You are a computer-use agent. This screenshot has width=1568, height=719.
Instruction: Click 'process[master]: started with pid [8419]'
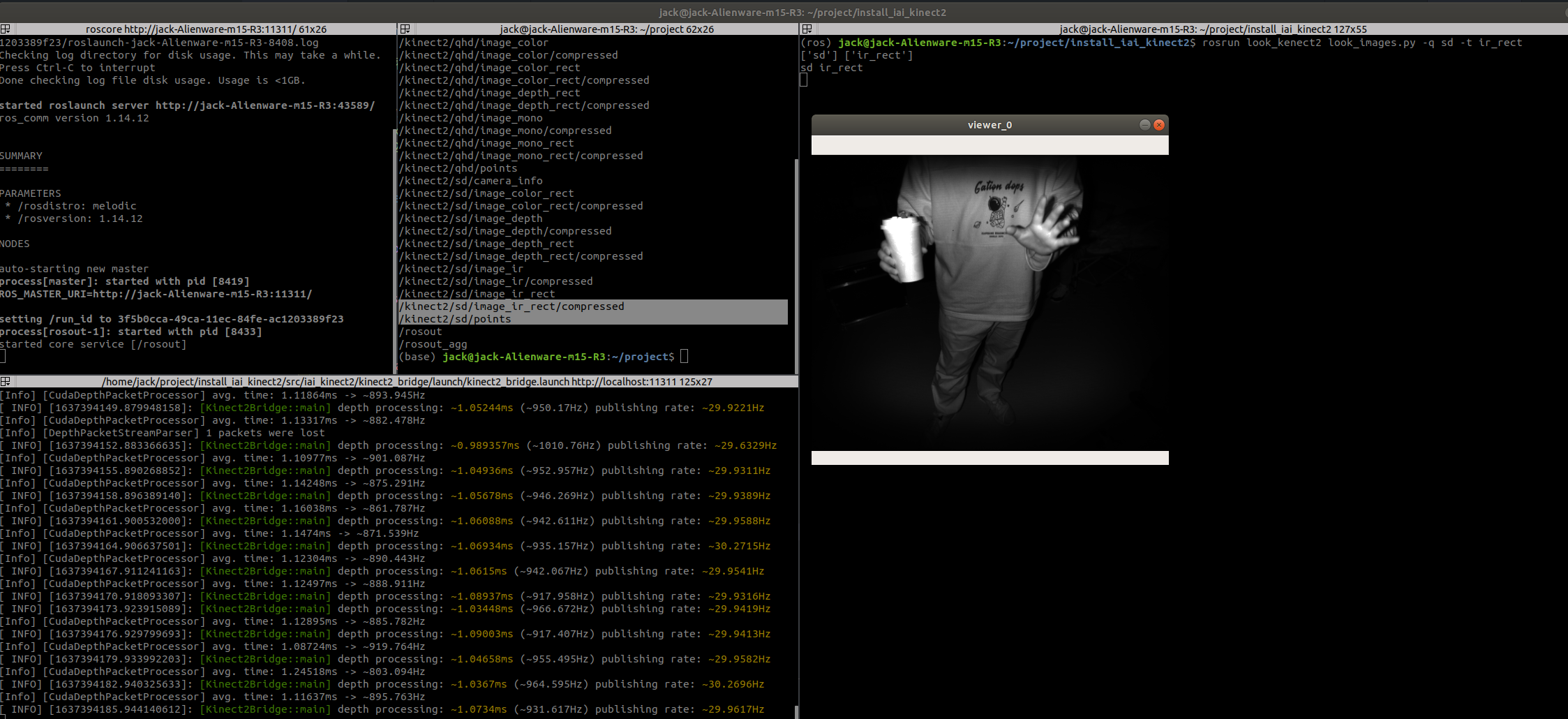(x=125, y=281)
